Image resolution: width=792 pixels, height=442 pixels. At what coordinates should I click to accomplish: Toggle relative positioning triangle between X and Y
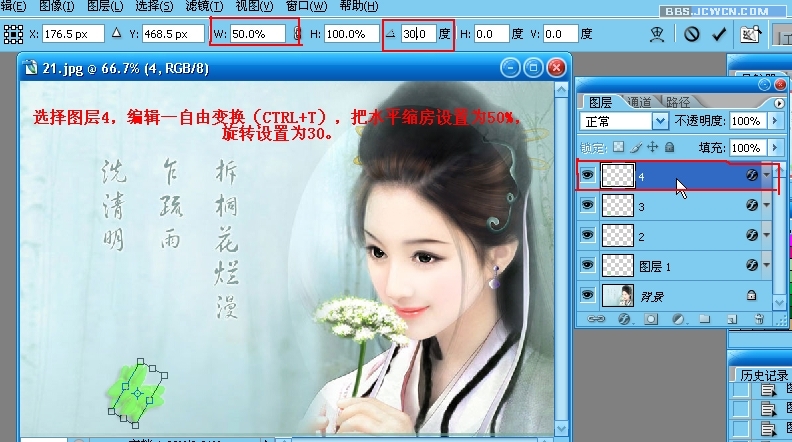117,33
